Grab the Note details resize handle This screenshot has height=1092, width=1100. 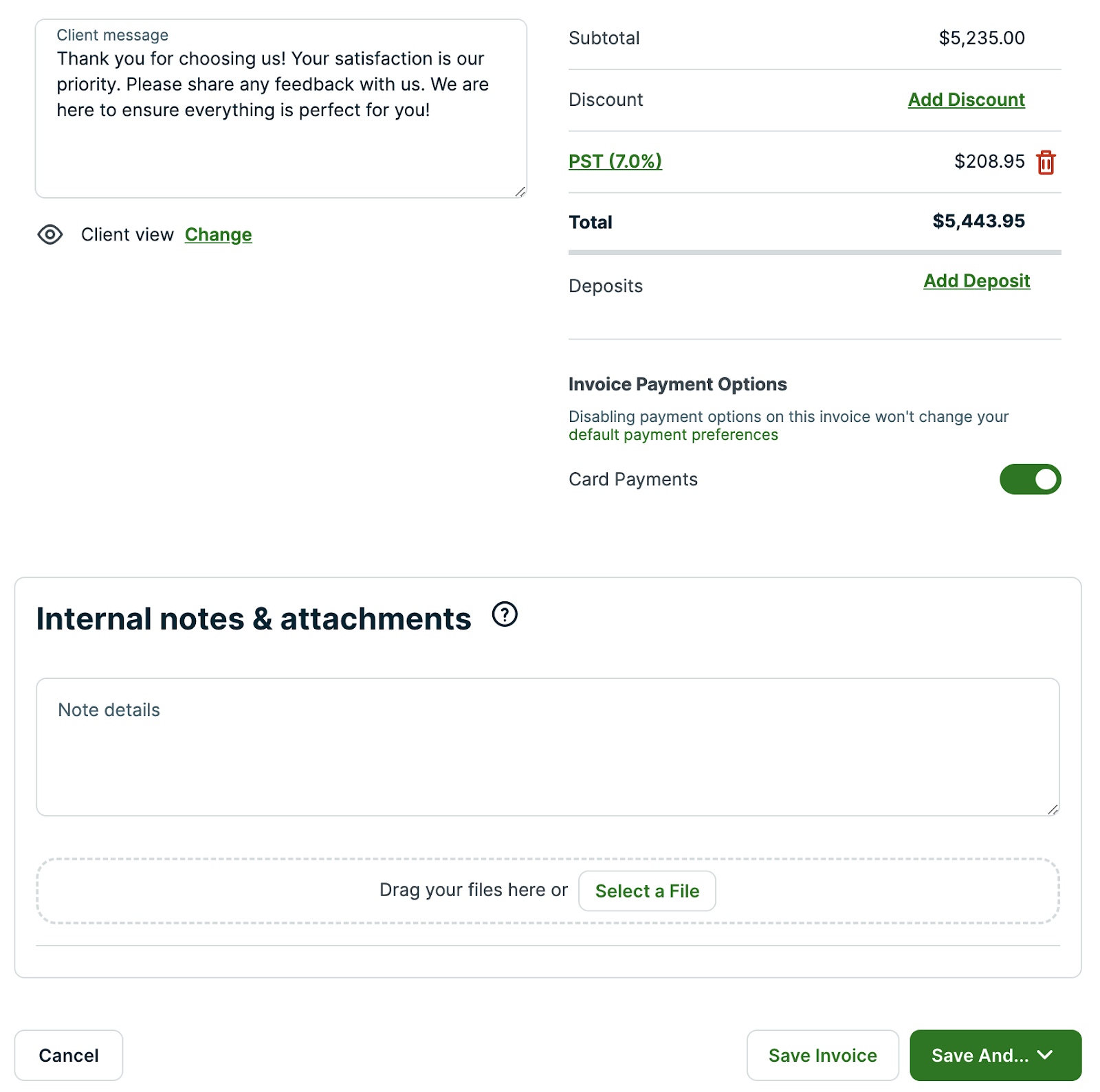1053,810
